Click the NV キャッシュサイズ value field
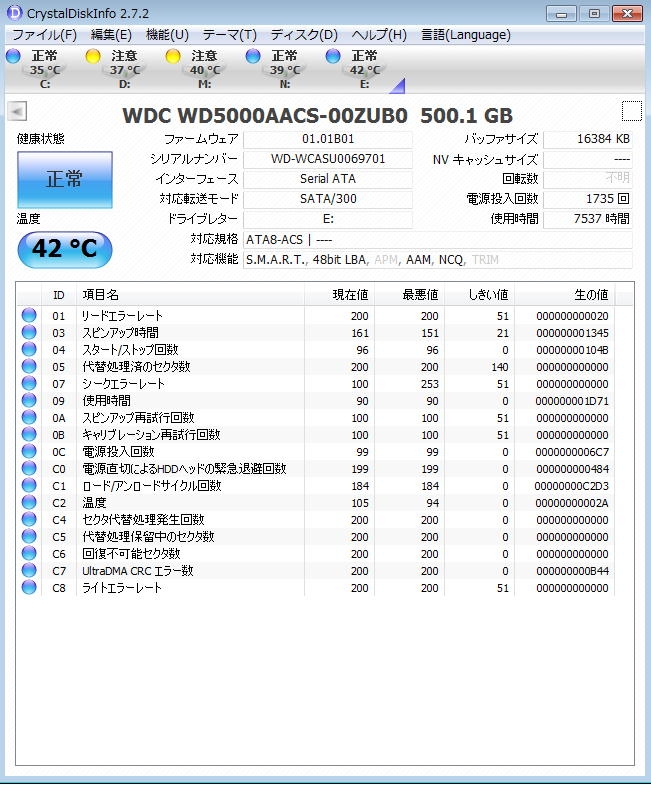Image resolution: width=651 pixels, height=785 pixels. tap(587, 159)
